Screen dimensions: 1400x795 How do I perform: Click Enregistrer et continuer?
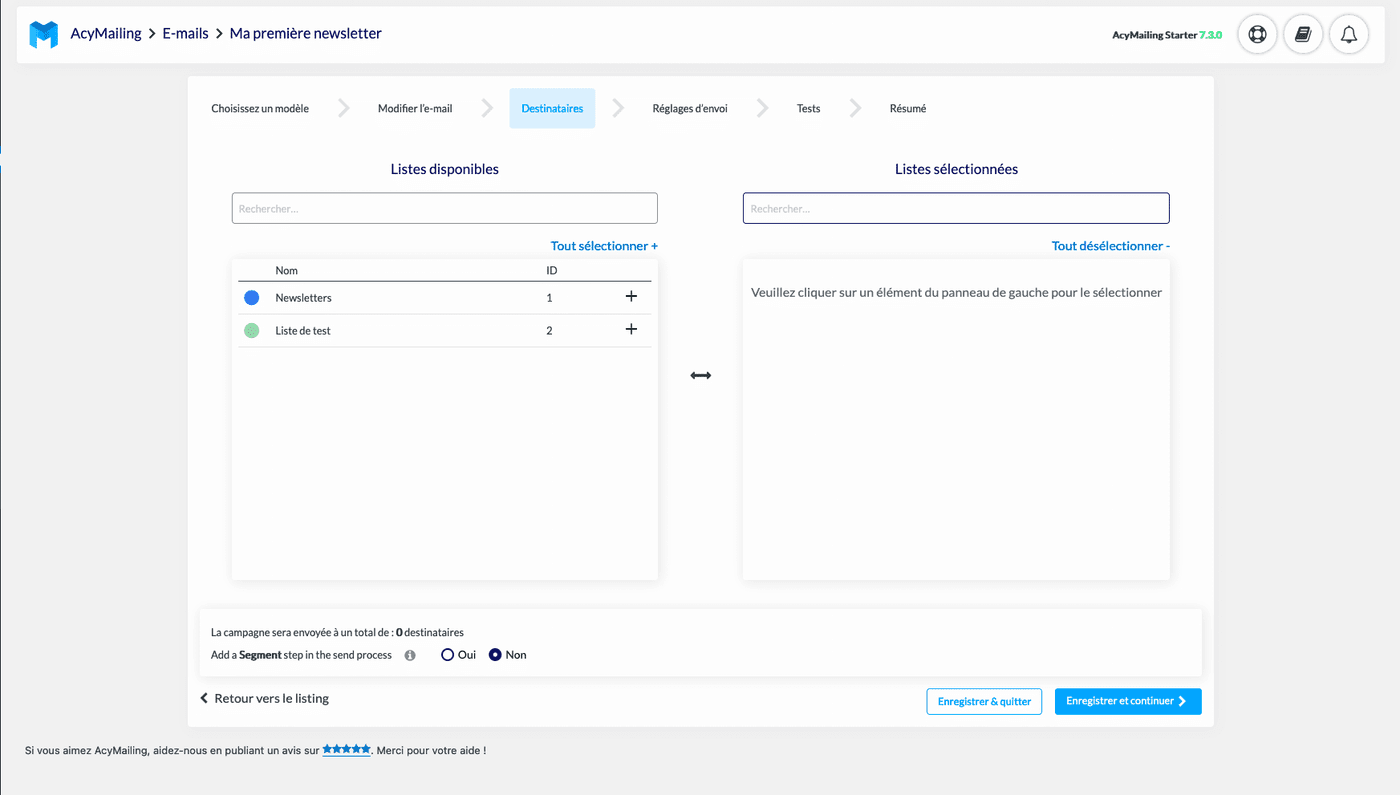[1127, 701]
